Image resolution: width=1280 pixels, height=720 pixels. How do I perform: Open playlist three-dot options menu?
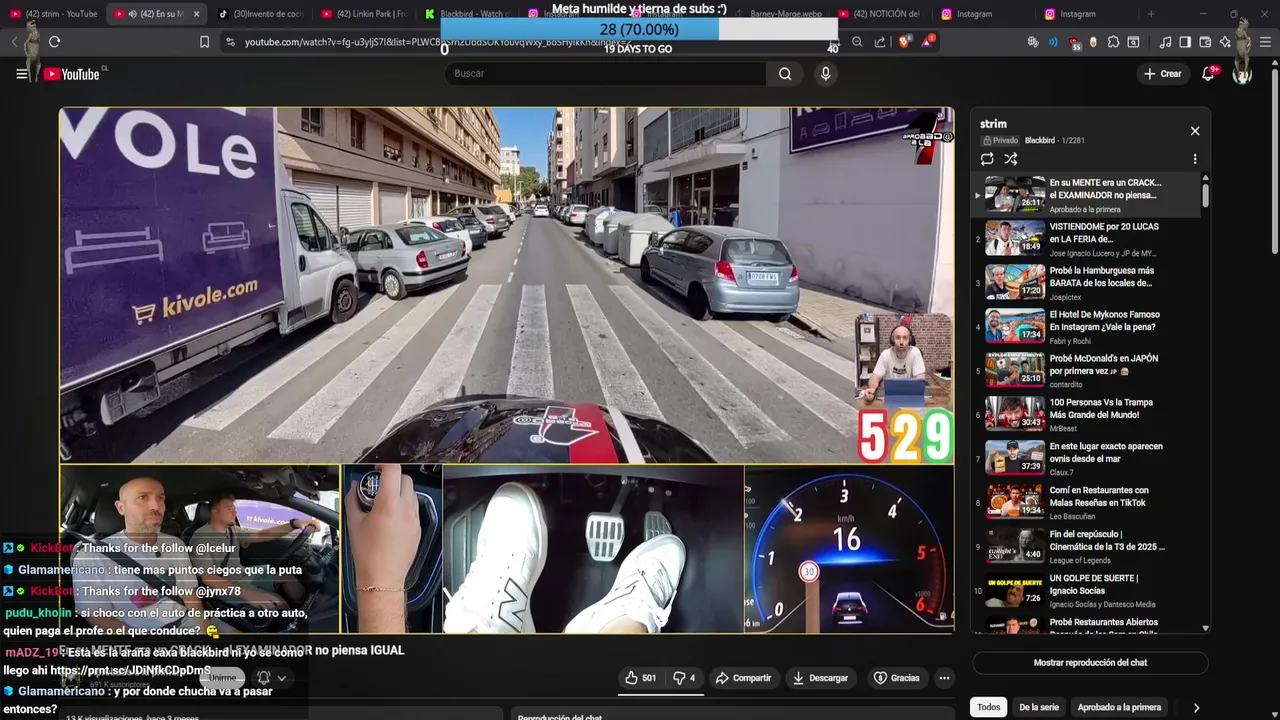[x=1194, y=159]
